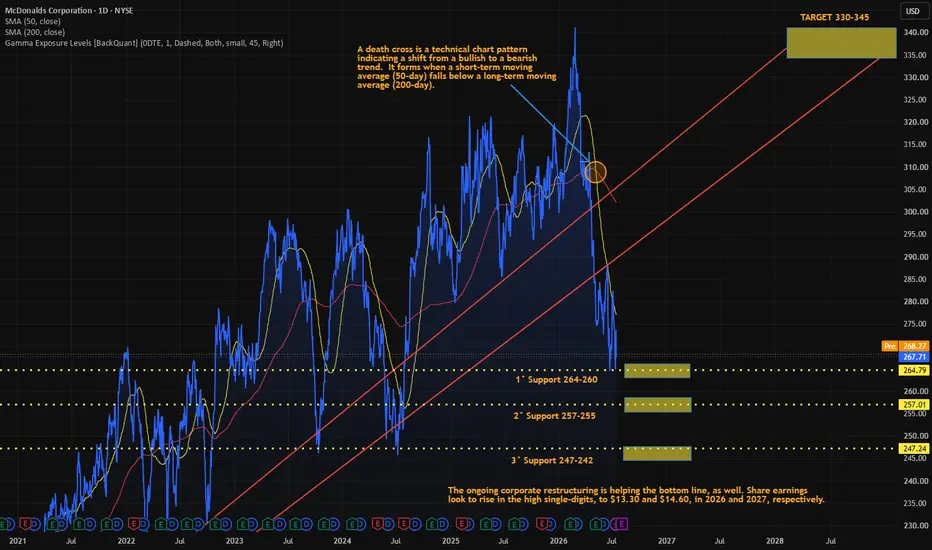The height and width of the screenshot is (550, 932).
Task: Click the yellow 264.79 price level tag
Action: click(914, 370)
